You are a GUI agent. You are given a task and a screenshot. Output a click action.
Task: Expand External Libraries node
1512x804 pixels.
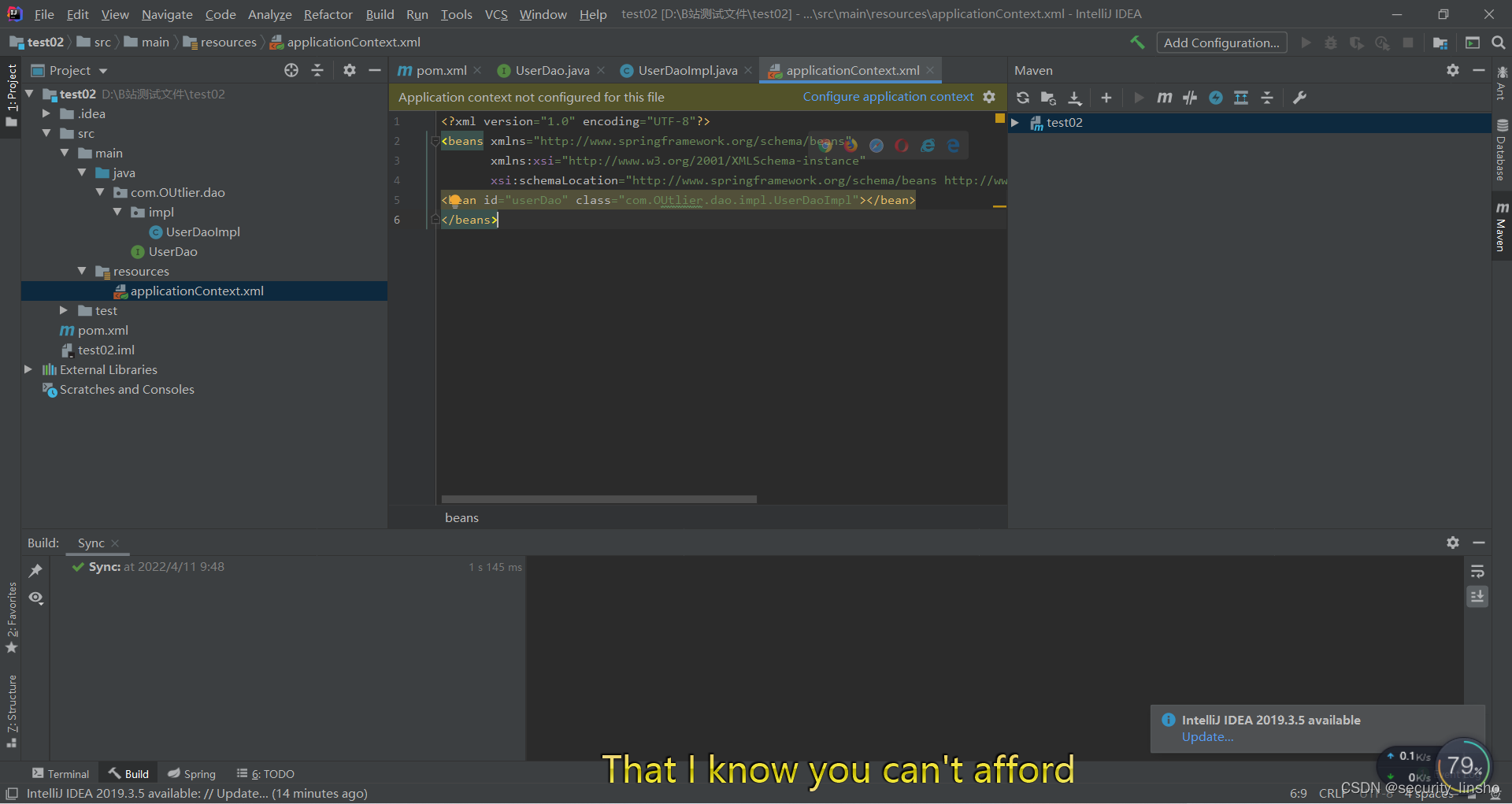tap(28, 369)
